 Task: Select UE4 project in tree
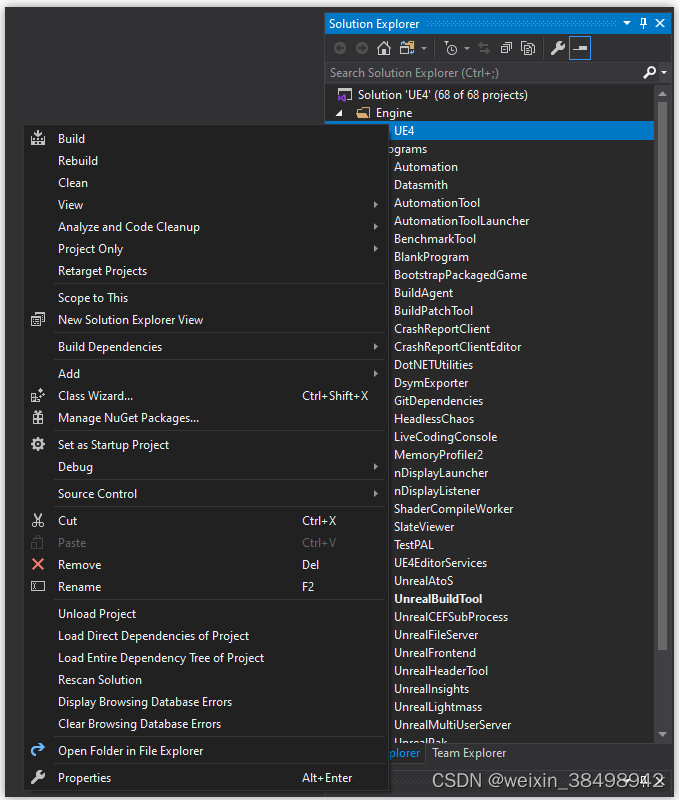tap(404, 131)
